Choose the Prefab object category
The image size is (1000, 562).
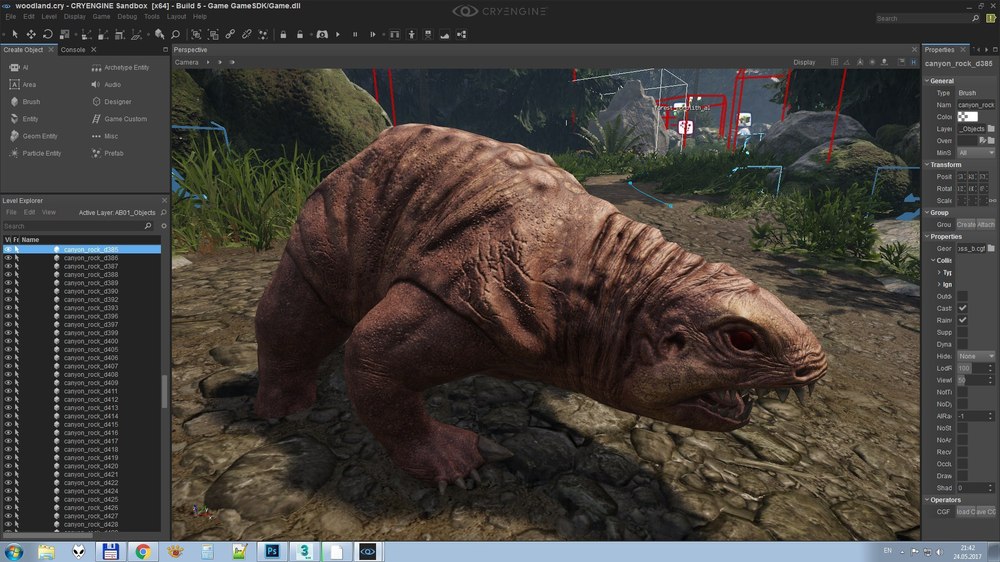[107, 153]
